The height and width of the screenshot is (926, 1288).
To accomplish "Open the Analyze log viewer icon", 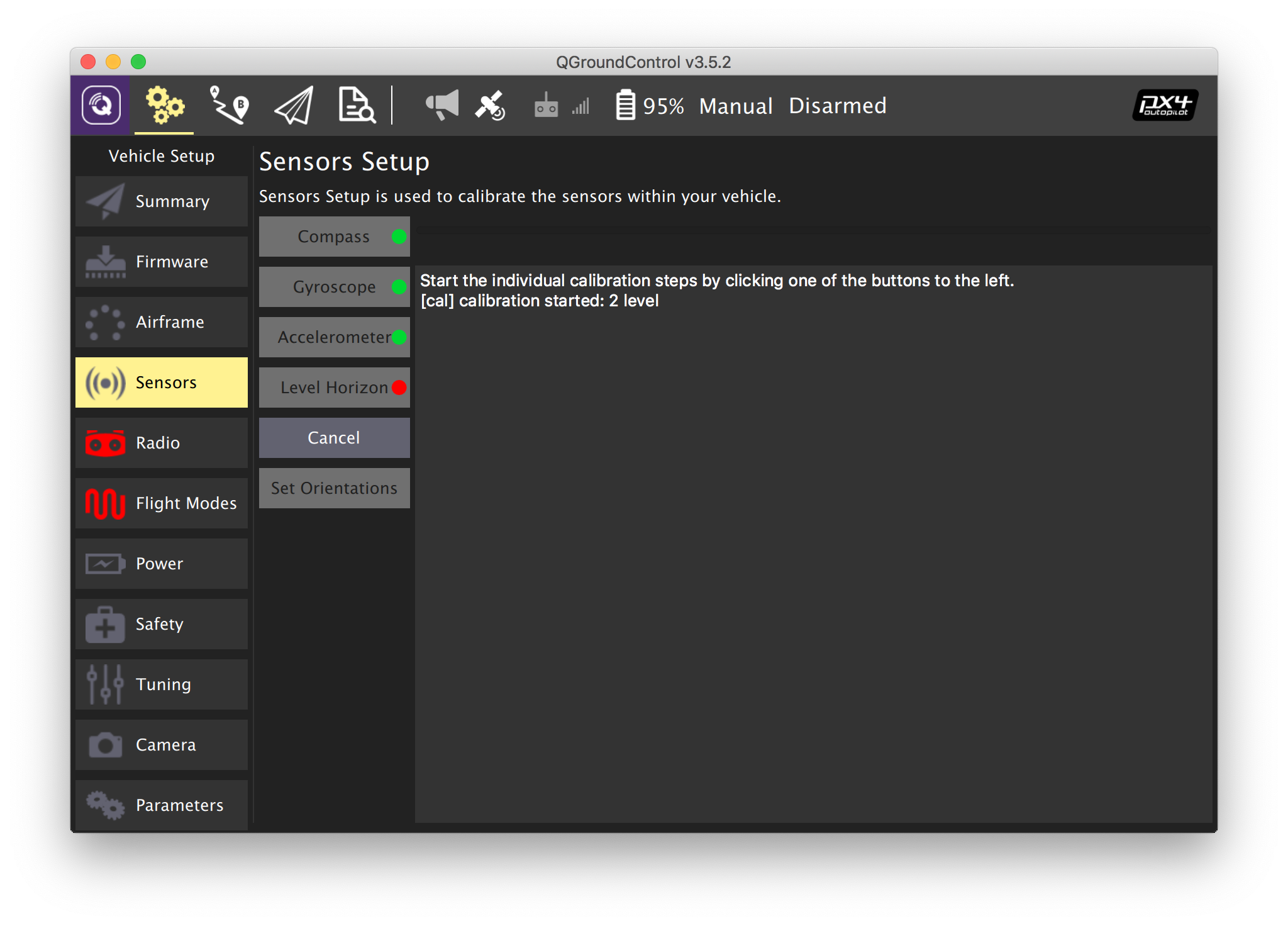I will point(357,105).
